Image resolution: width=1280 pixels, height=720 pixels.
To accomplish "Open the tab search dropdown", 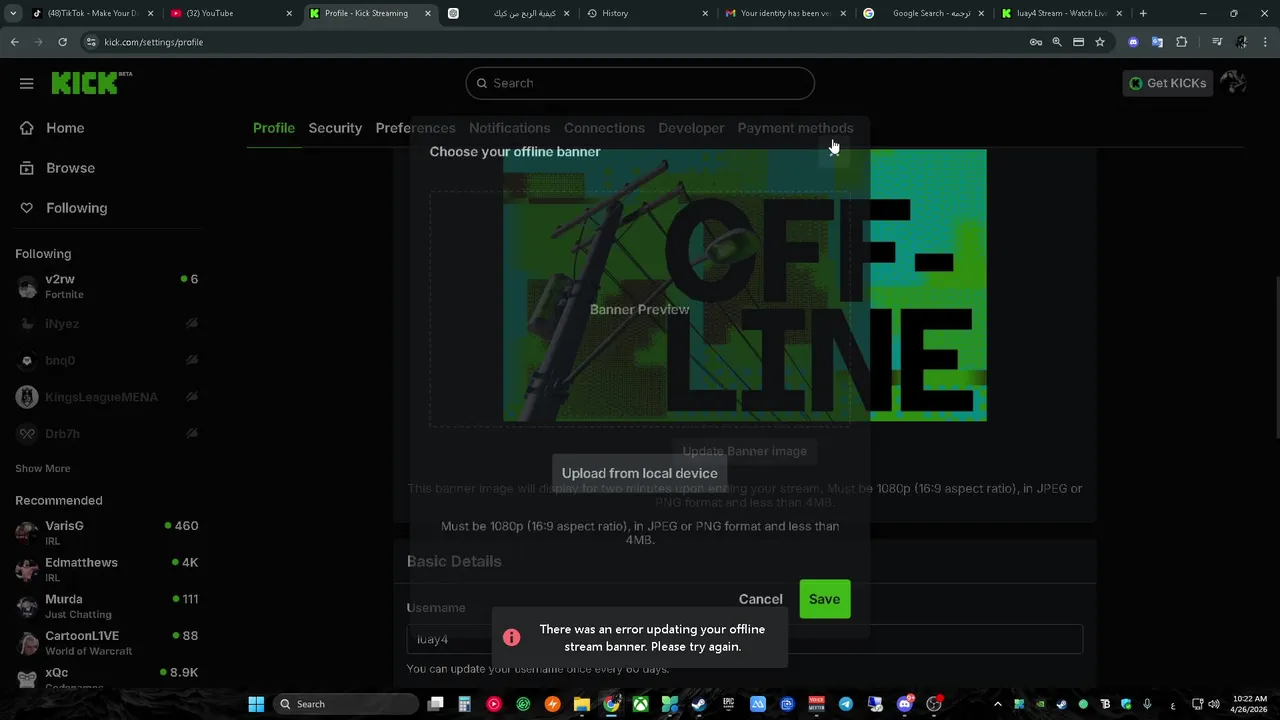I will click(x=12, y=13).
